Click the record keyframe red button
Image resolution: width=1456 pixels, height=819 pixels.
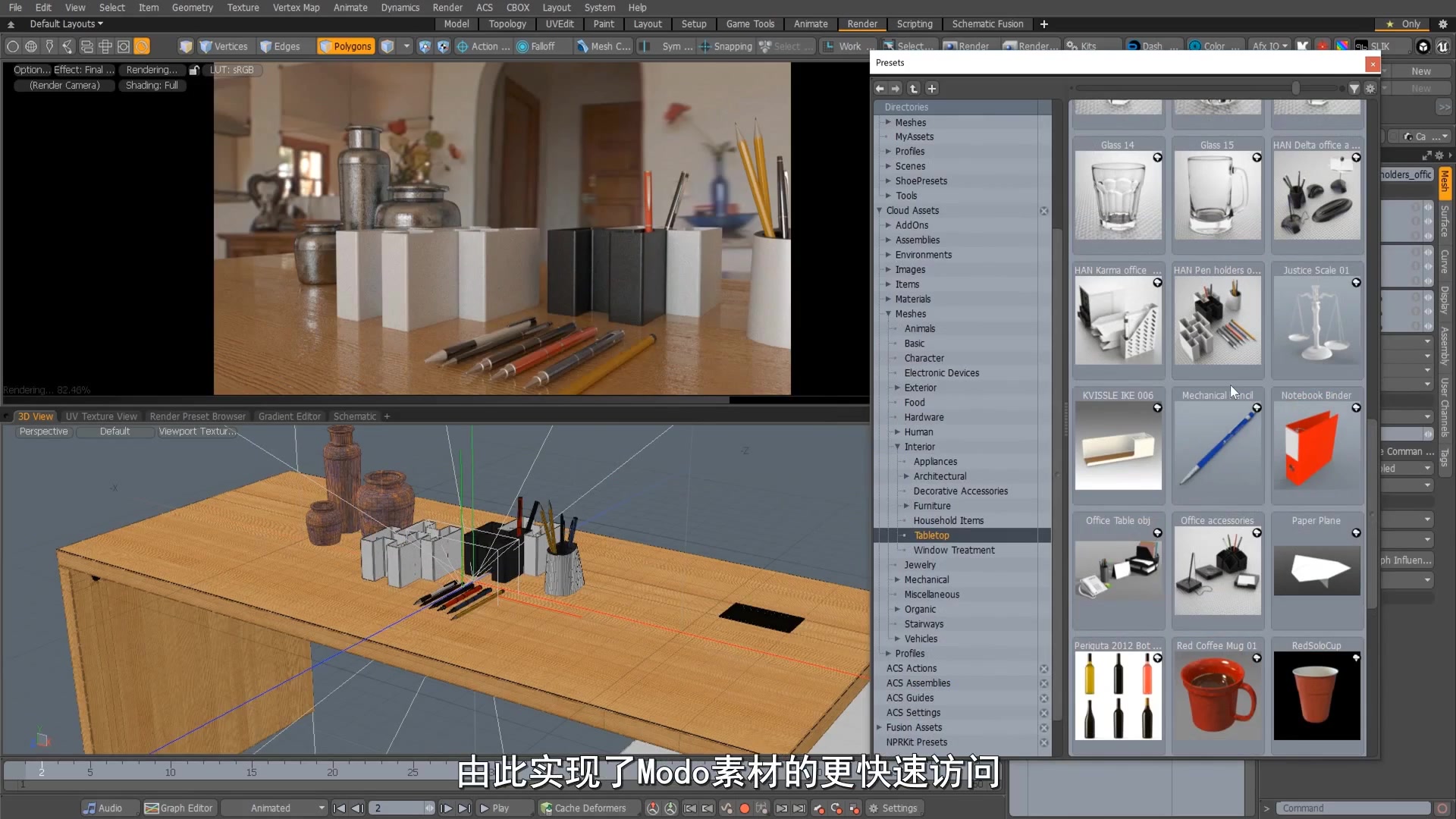[744, 808]
